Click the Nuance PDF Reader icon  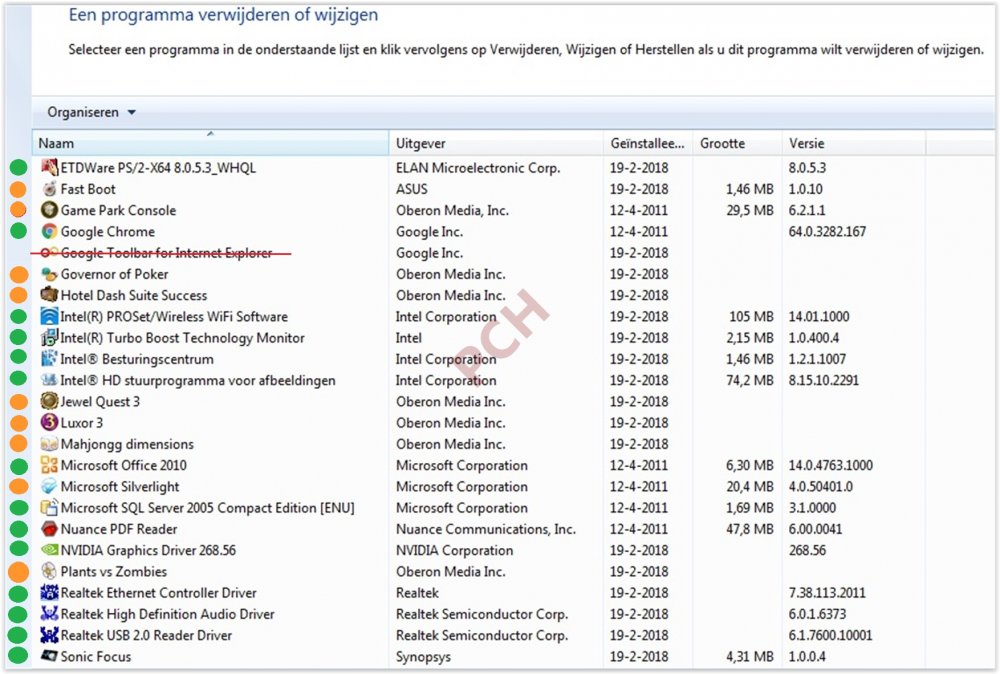coord(49,529)
